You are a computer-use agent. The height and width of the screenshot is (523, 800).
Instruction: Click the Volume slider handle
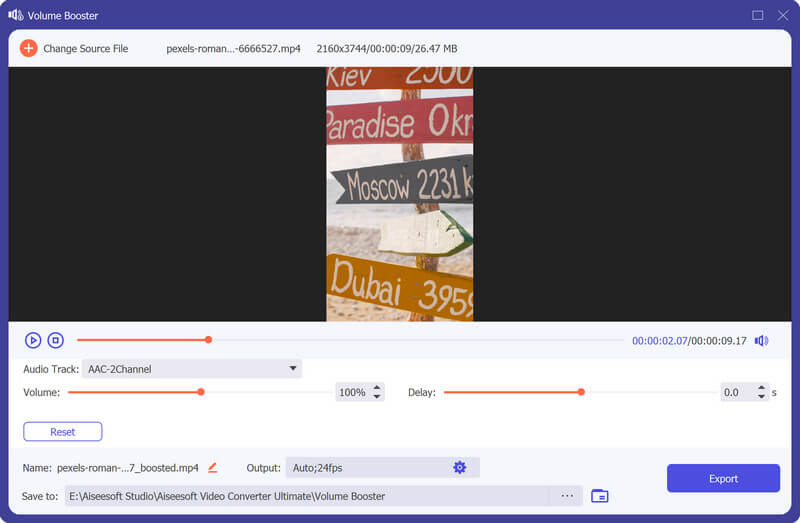(x=201, y=392)
